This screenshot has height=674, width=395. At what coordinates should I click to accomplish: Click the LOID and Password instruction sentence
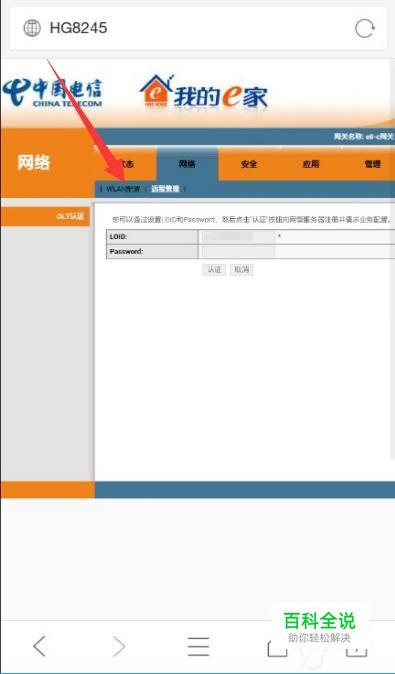251,220
